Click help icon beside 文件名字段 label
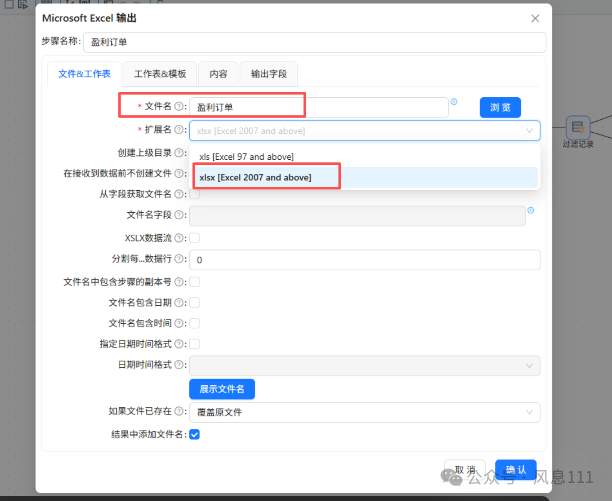This screenshot has height=501, width=612. click(178, 215)
